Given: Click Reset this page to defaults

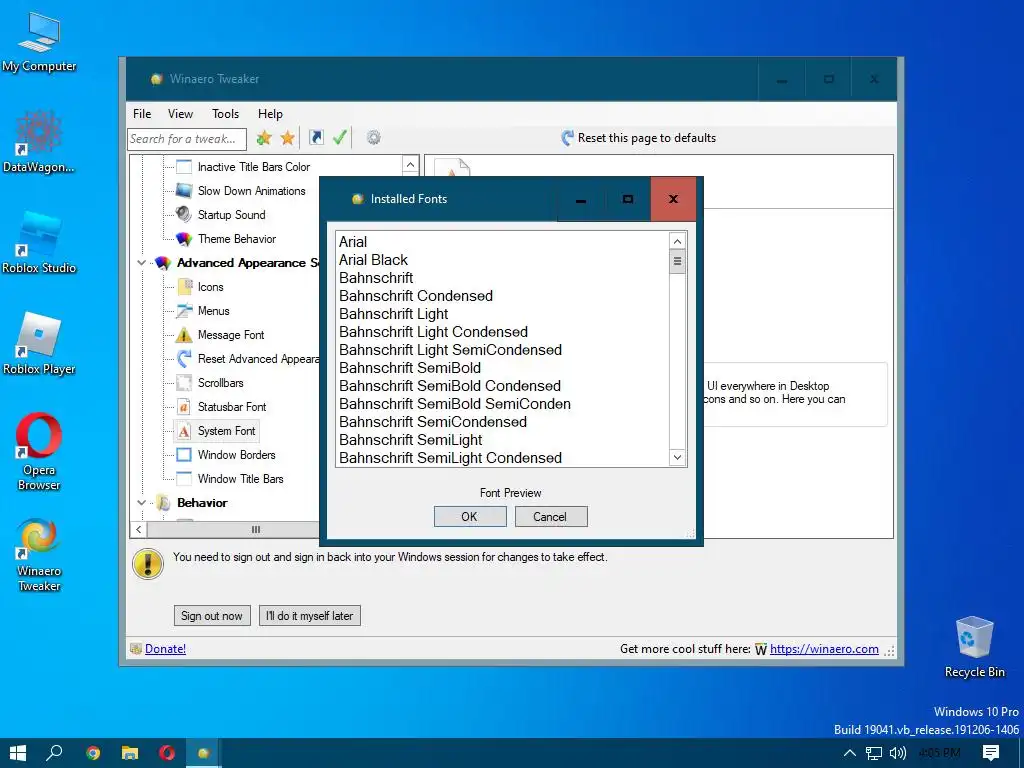Looking at the screenshot, I should coord(639,138).
